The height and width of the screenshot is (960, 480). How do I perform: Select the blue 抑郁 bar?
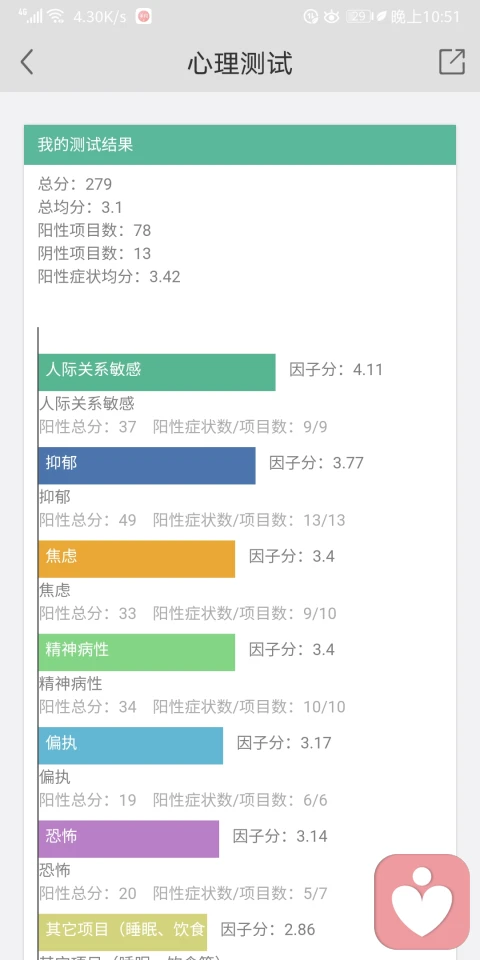tap(147, 465)
